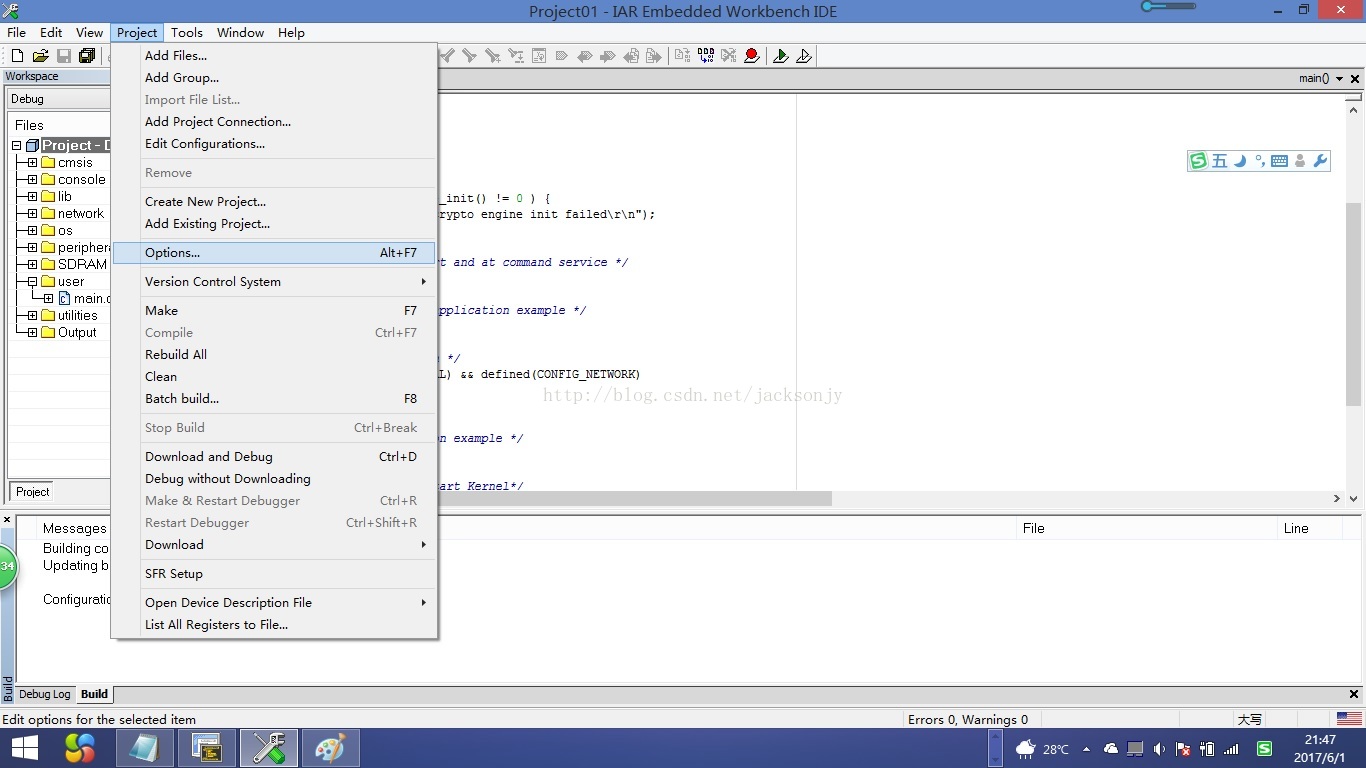This screenshot has height=768, width=1366.
Task: Click the Action Center flag tray icon
Action: pyautogui.click(x=1183, y=749)
